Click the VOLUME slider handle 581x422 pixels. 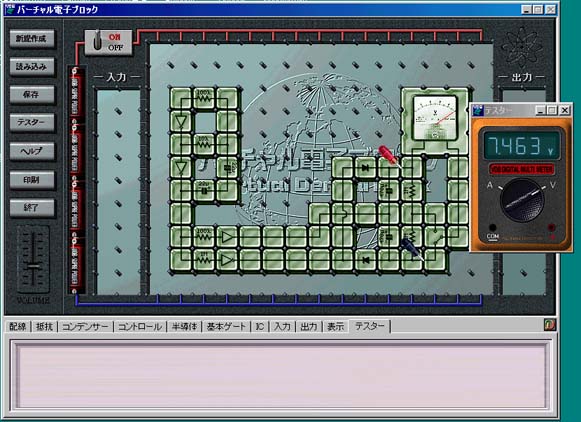click(34, 267)
